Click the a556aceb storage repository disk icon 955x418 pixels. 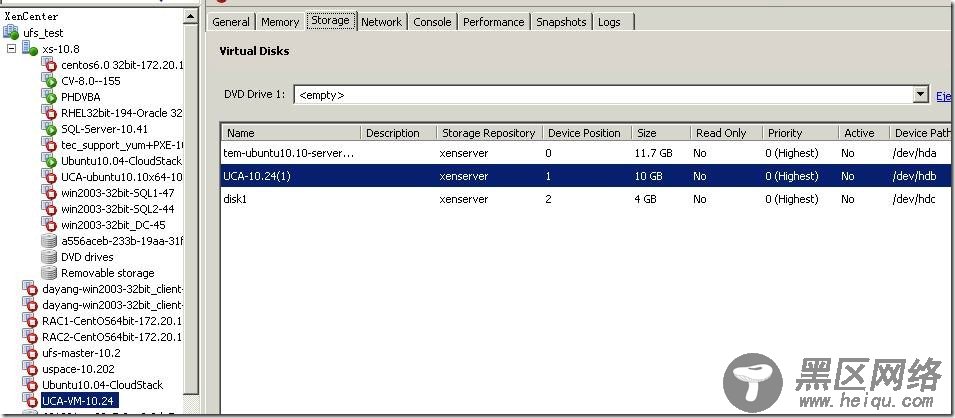pos(49,241)
